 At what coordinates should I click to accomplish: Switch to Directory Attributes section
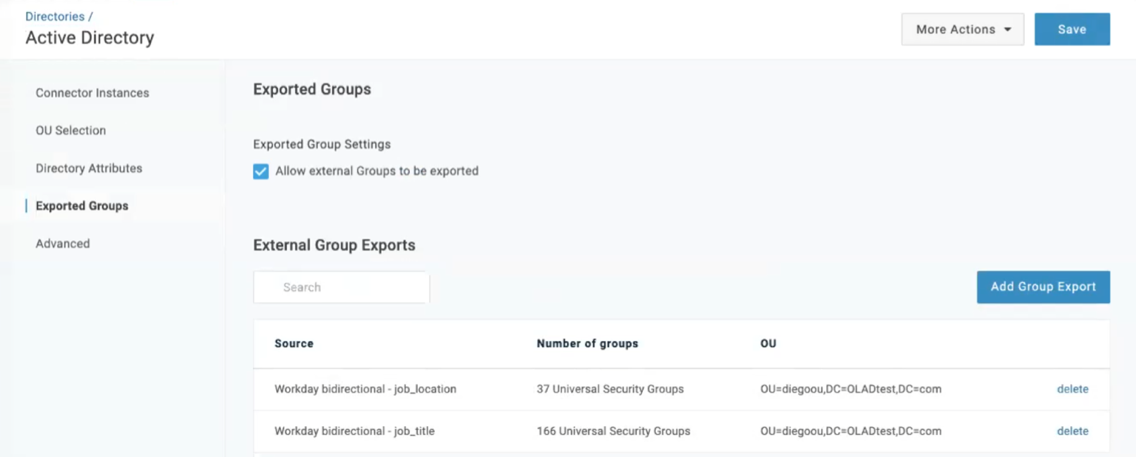[x=89, y=168]
